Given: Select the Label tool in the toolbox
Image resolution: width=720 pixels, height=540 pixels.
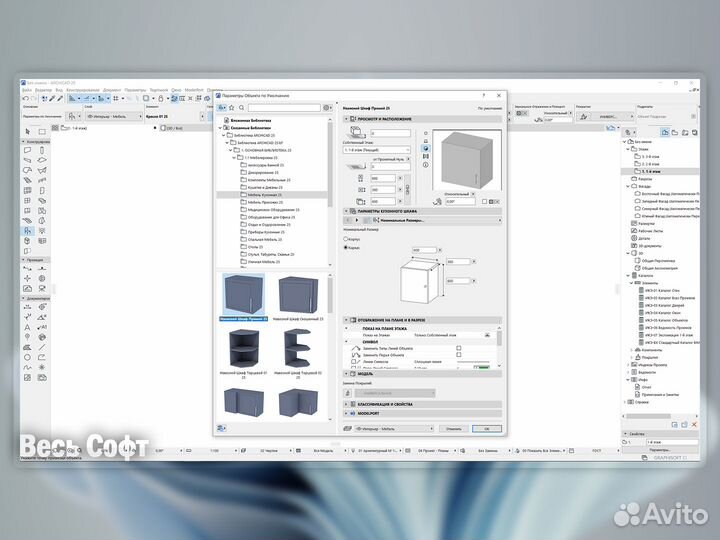Looking at the screenshot, I should pos(42,327).
